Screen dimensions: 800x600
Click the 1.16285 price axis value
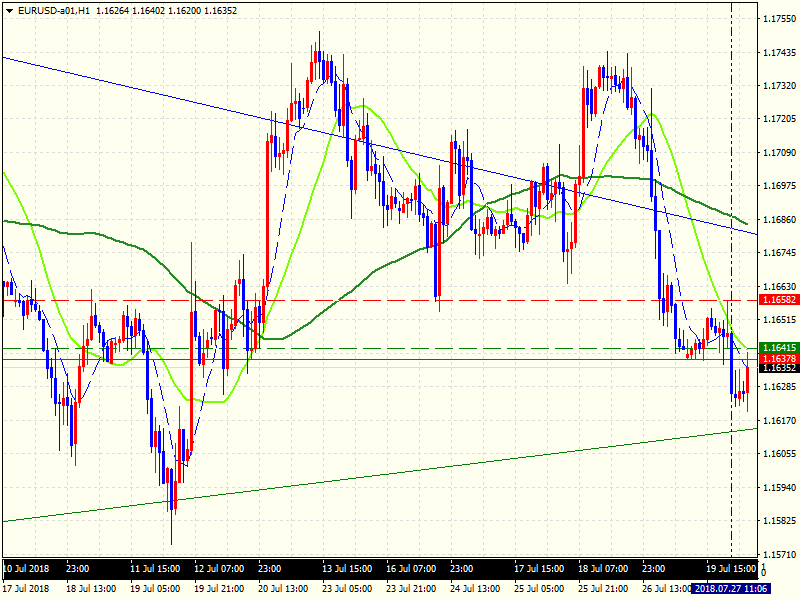coord(779,387)
